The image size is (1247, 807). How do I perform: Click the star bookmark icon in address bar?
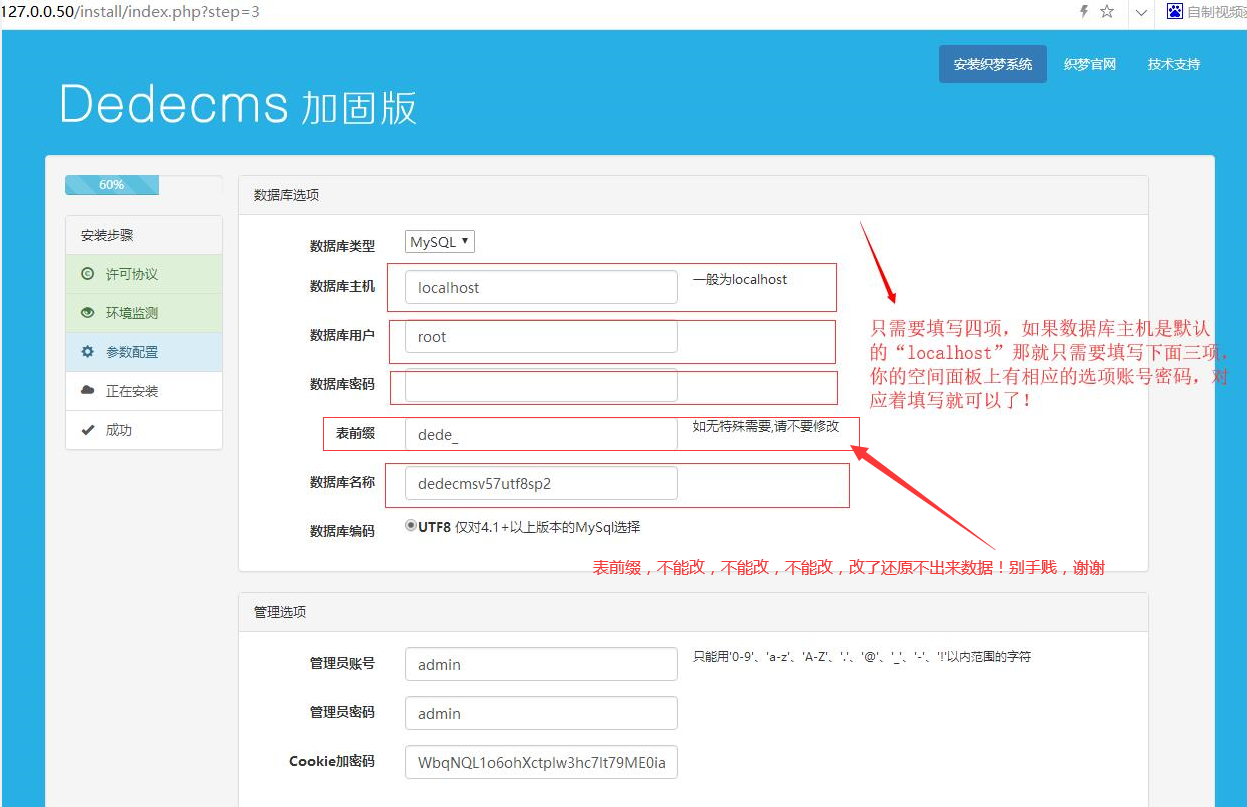click(x=1108, y=13)
